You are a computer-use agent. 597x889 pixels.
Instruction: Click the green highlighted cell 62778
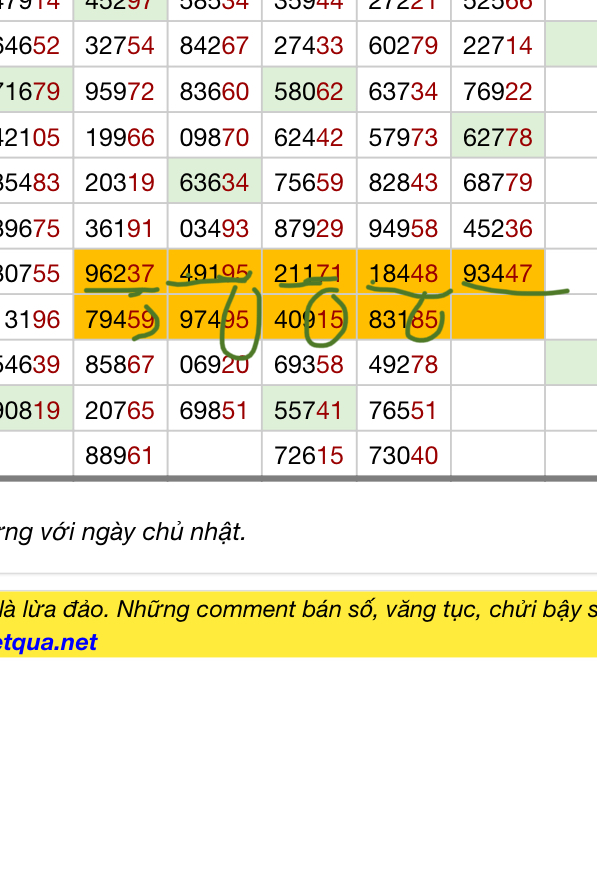(498, 136)
